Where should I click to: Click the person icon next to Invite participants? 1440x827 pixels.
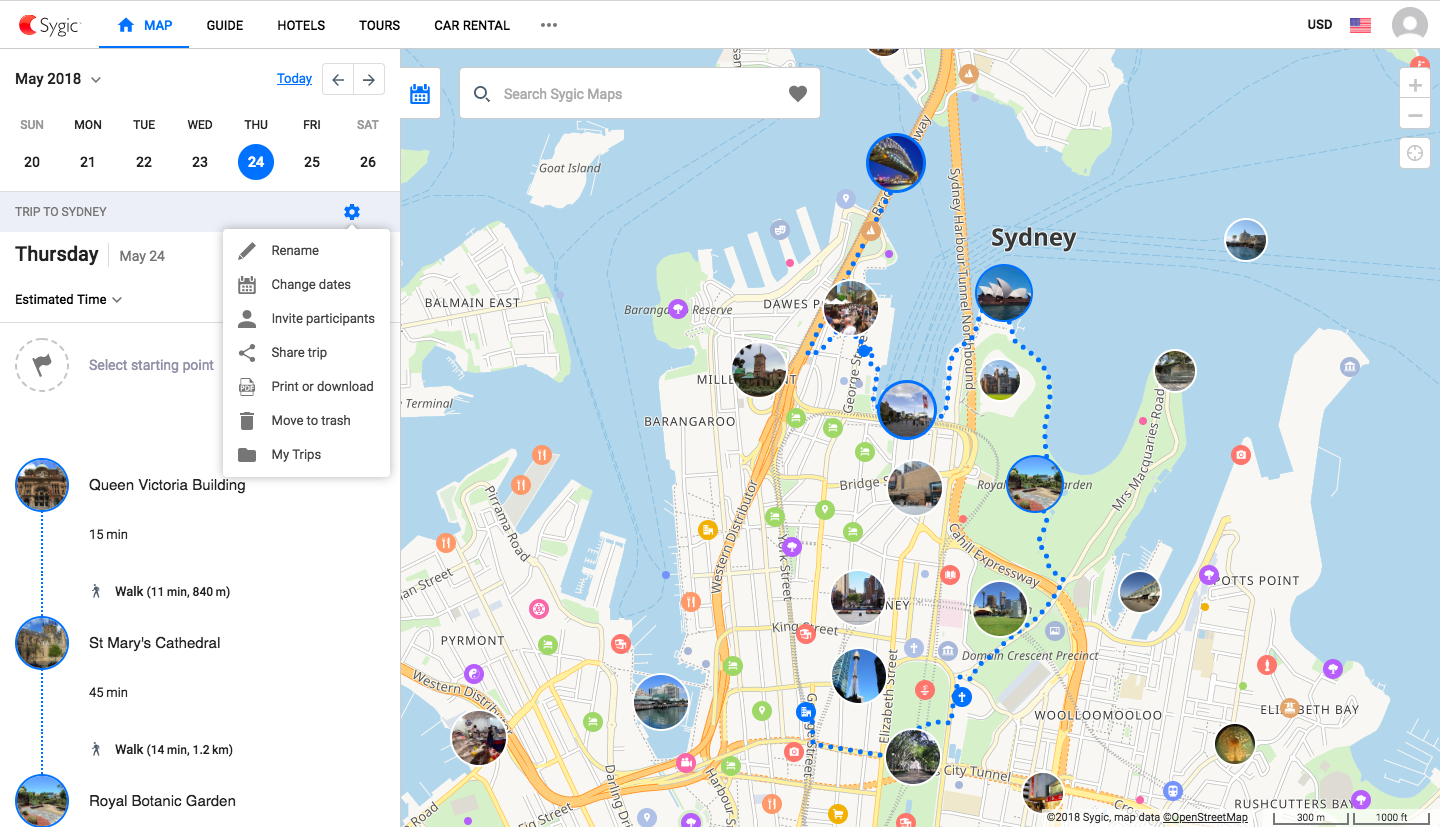point(247,319)
